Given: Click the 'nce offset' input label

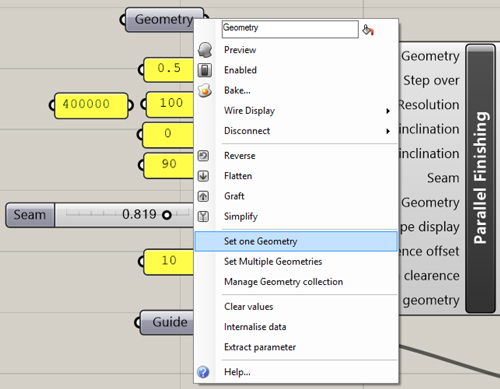Looking at the screenshot, I should (x=429, y=251).
